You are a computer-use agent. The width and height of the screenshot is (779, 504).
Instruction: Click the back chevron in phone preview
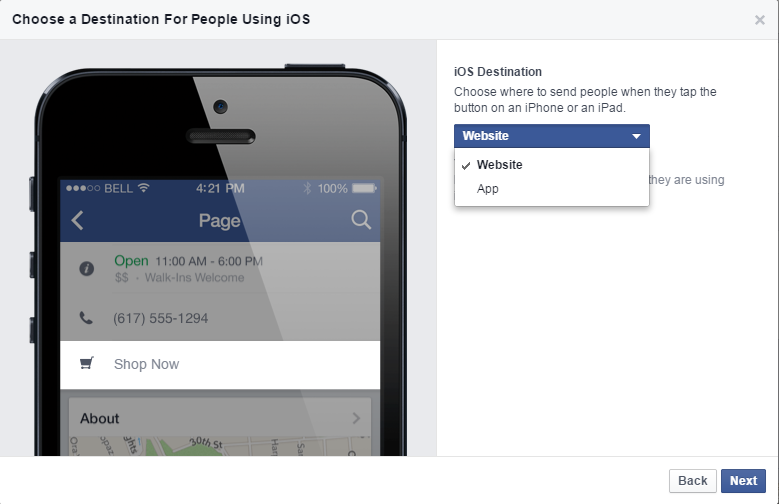point(78,220)
